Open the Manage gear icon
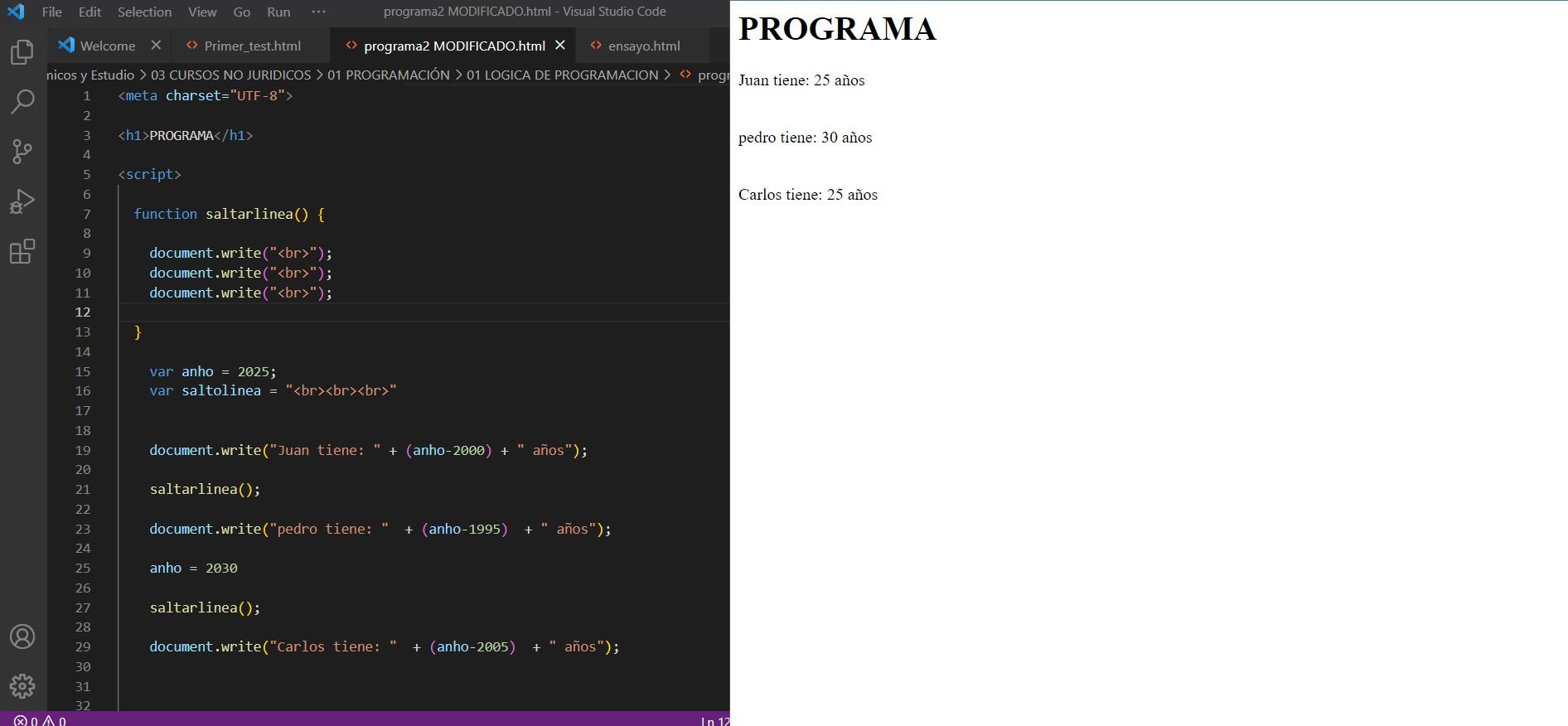This screenshot has width=1568, height=726. [22, 686]
